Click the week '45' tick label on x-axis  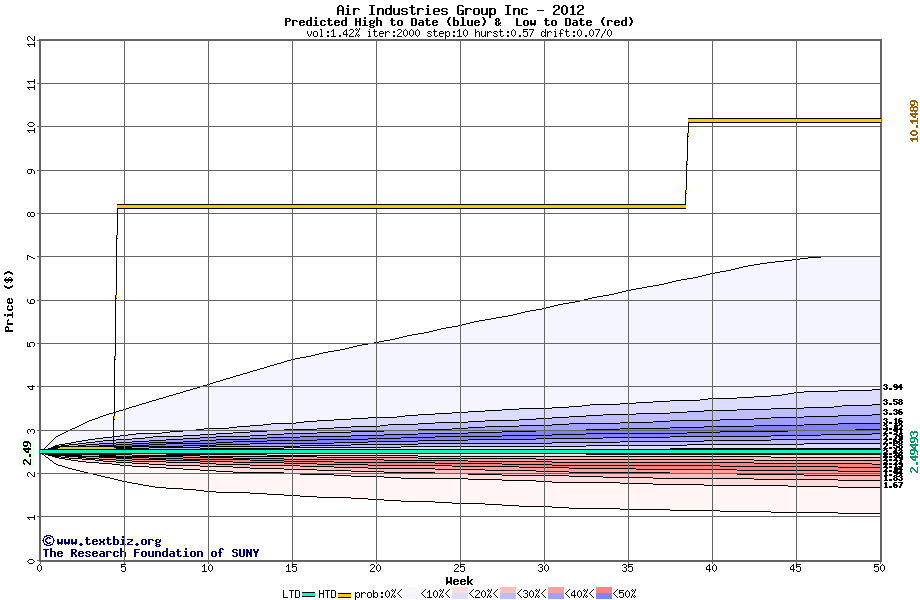[796, 568]
